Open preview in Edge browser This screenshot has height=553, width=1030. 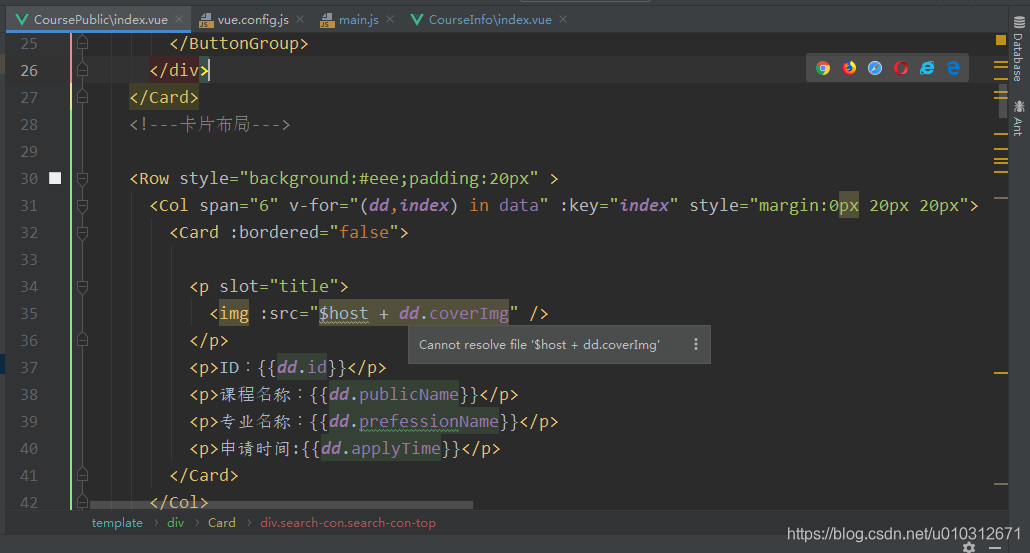click(953, 68)
